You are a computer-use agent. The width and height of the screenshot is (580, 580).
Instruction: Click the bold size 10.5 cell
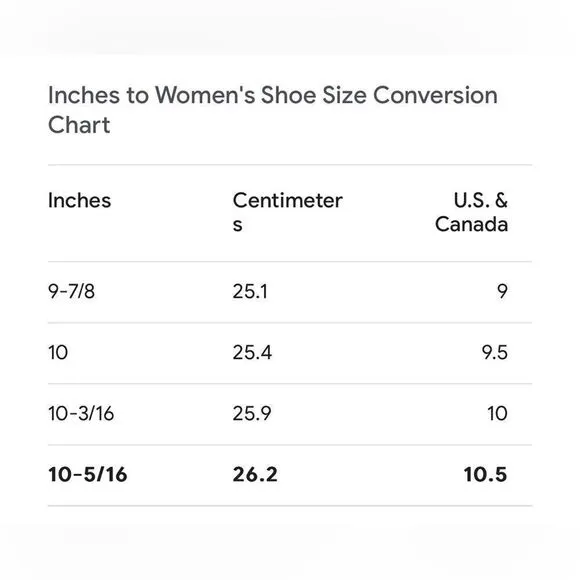485,475
